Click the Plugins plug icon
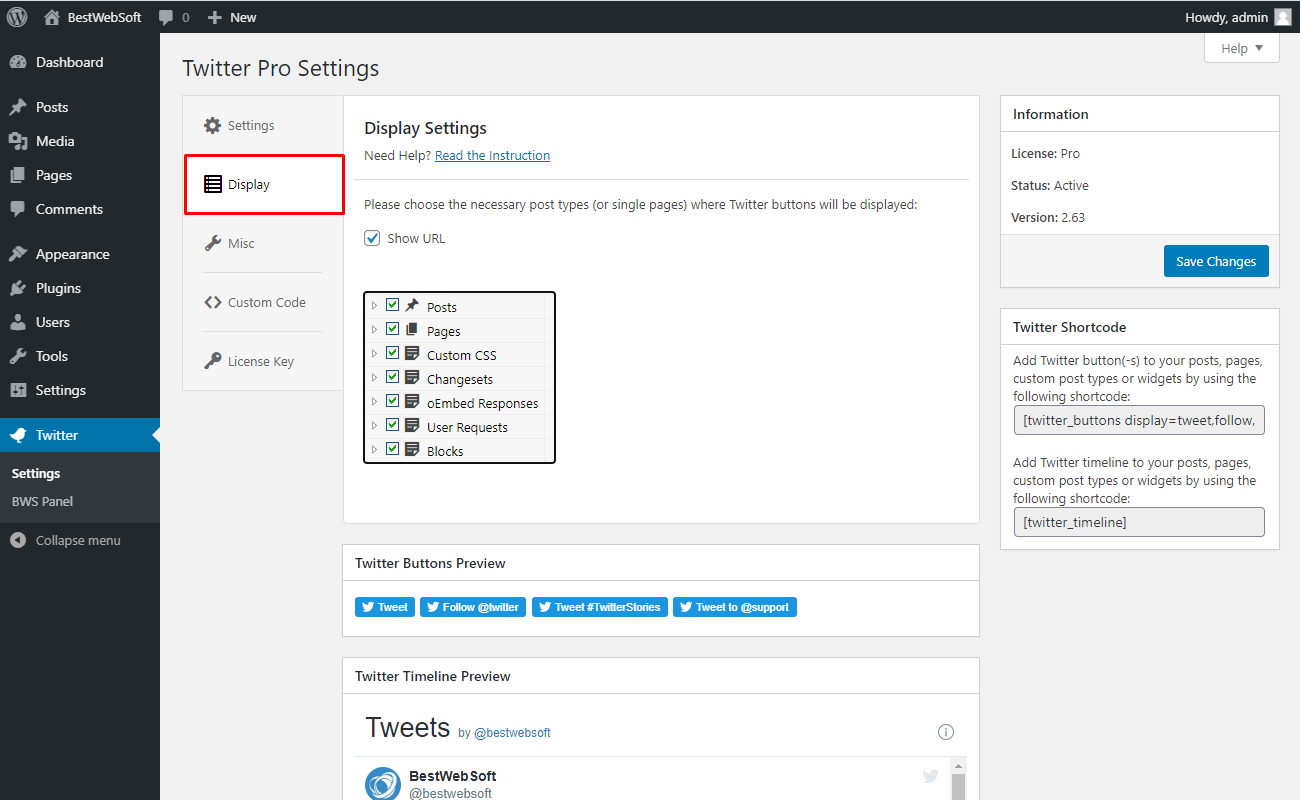 18,288
